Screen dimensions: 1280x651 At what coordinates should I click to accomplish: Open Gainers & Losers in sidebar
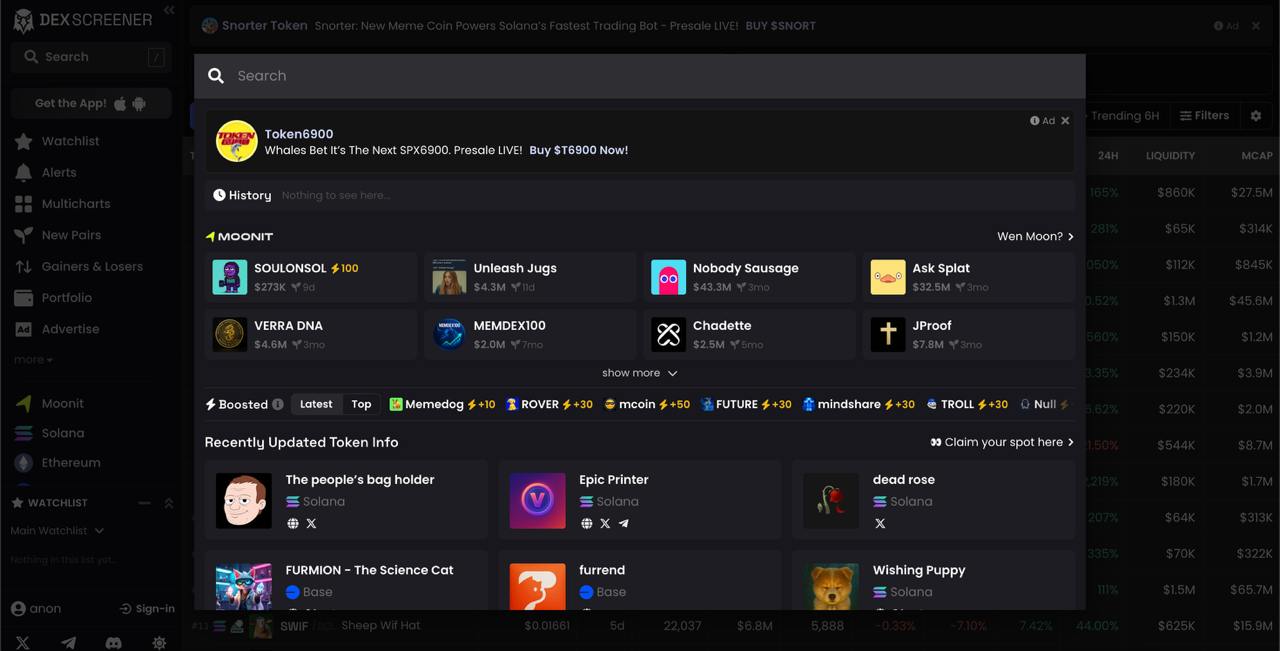pos(91,266)
